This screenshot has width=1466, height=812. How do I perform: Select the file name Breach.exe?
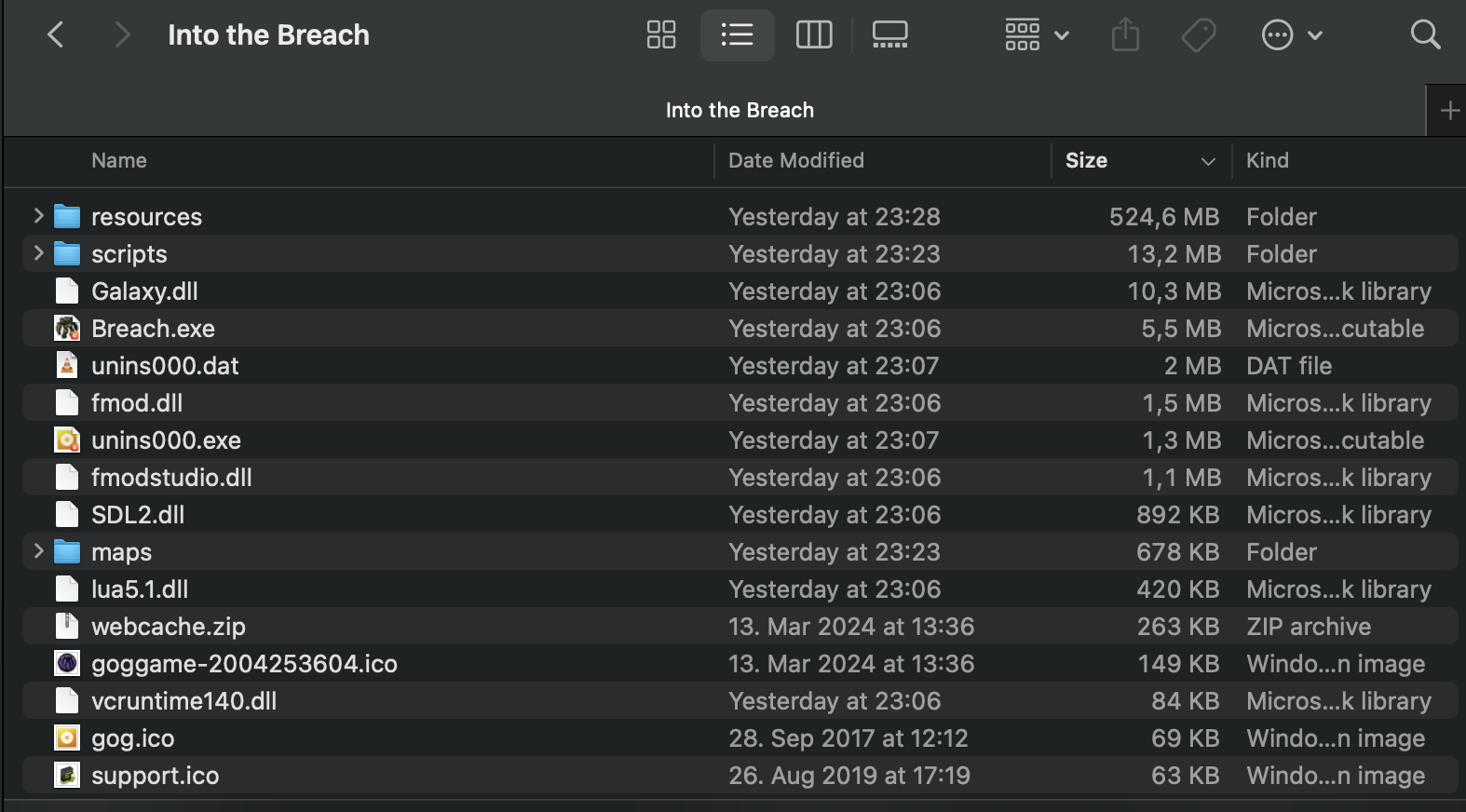[x=153, y=329]
